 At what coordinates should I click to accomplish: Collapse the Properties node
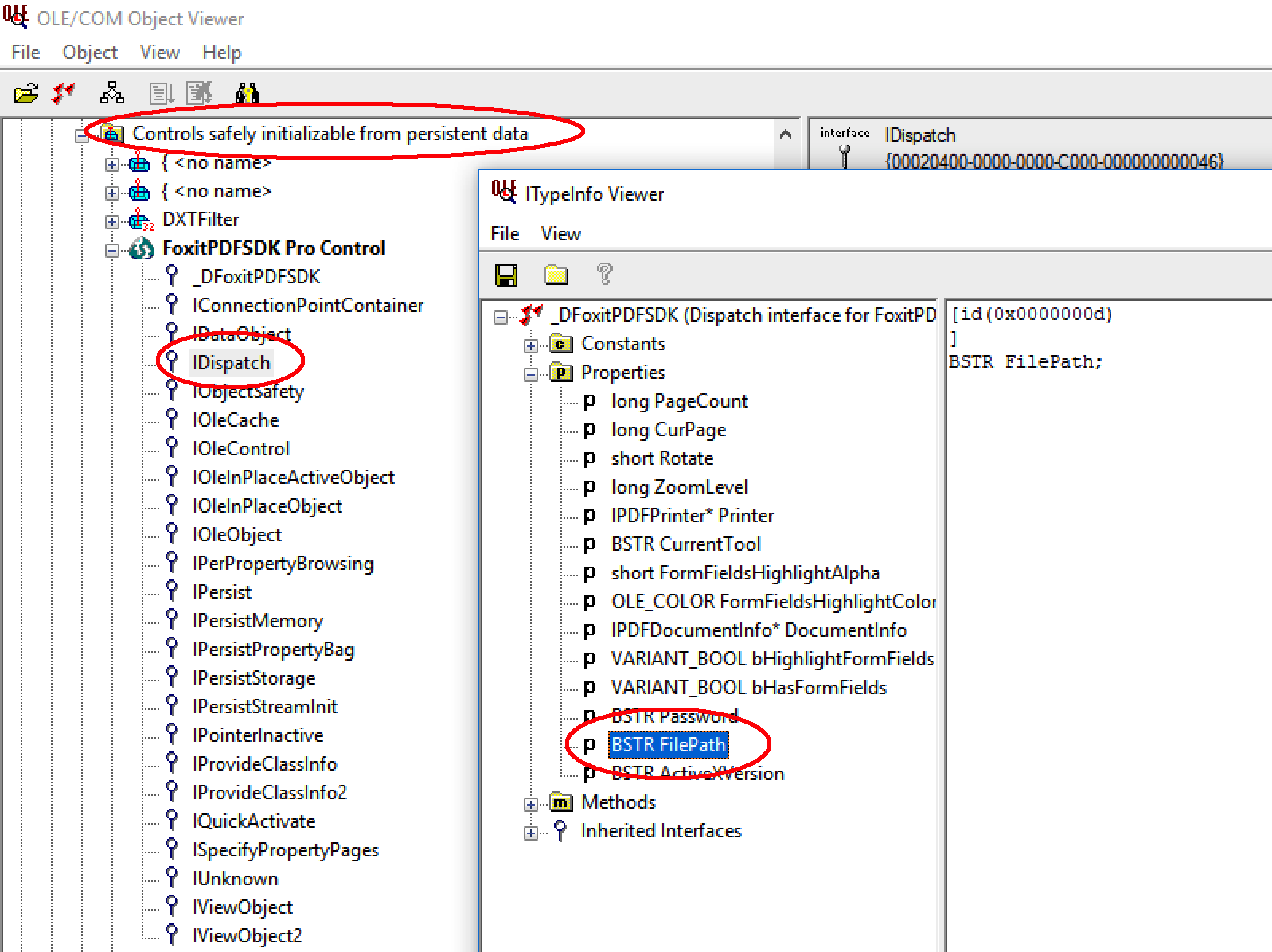(531, 374)
